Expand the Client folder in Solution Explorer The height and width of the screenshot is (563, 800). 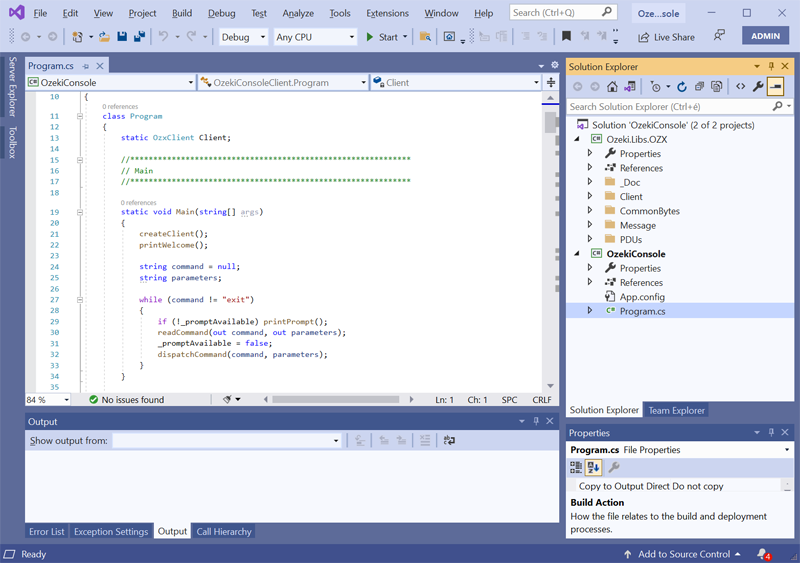[x=590, y=195]
